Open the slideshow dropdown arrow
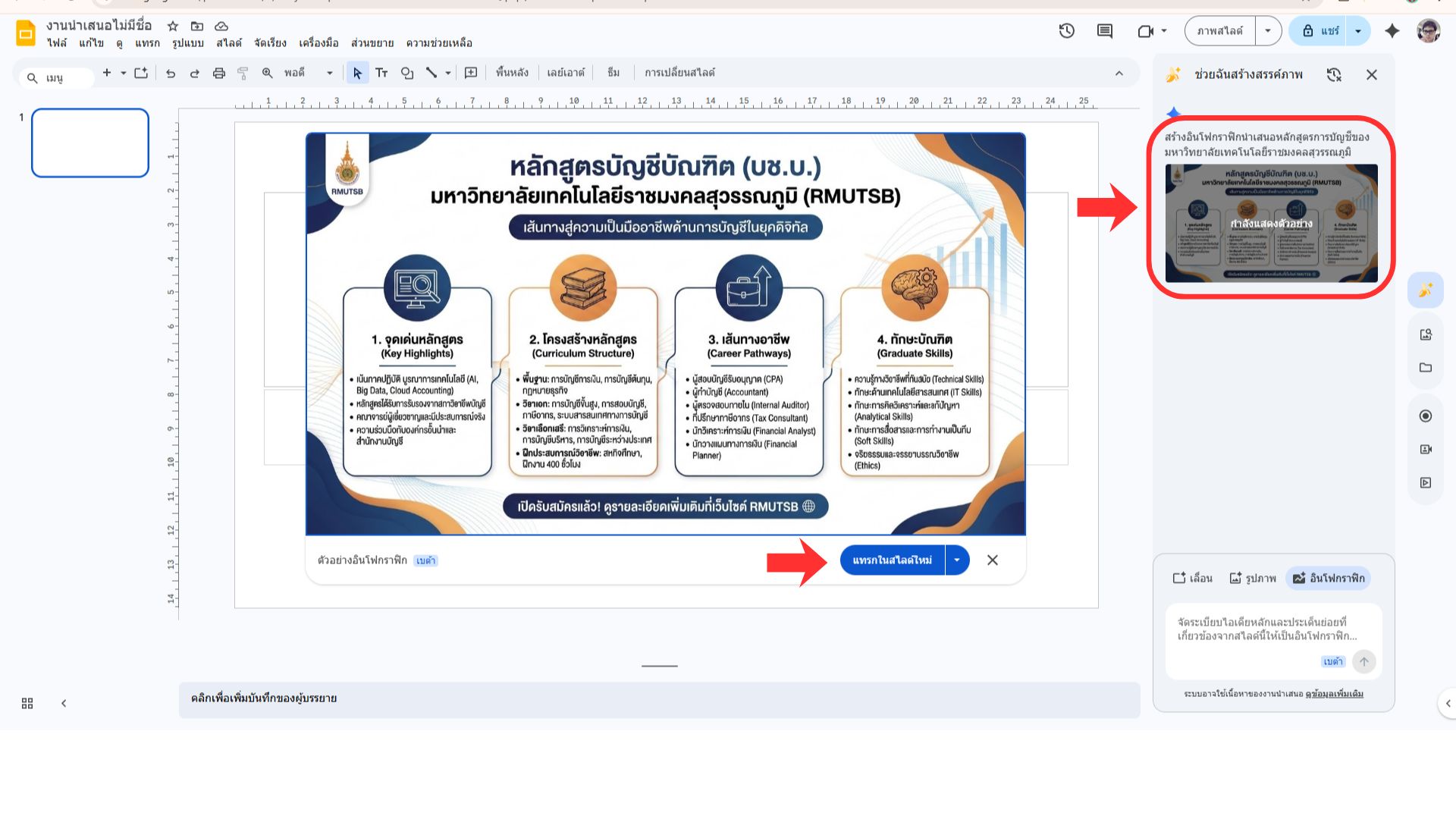The width and height of the screenshot is (1456, 819). coord(1268,31)
